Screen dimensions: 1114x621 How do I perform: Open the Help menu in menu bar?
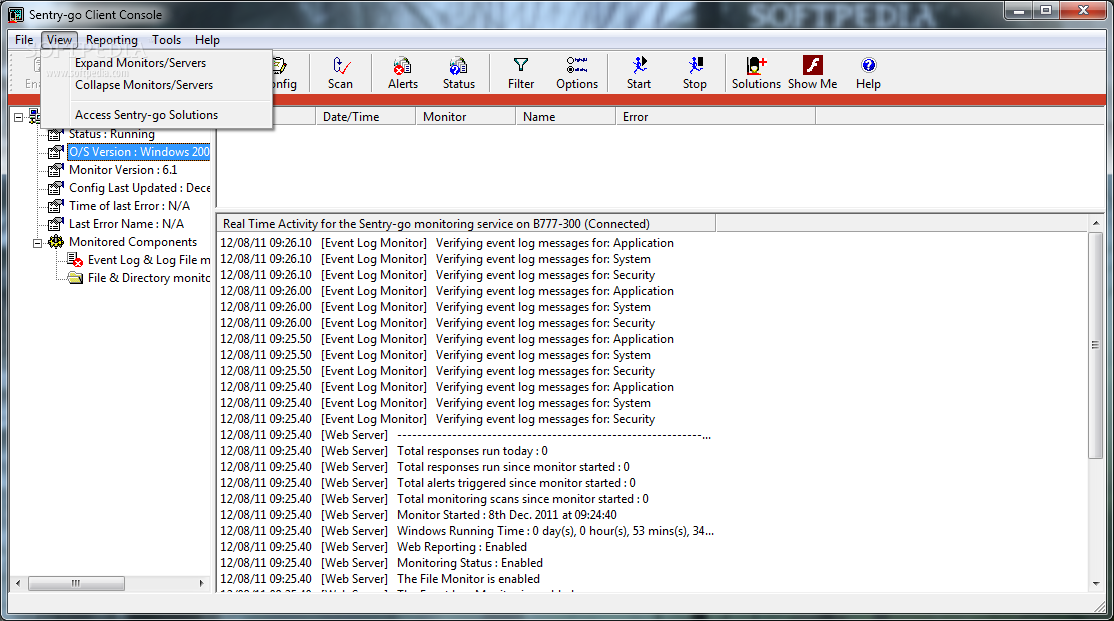pos(207,40)
